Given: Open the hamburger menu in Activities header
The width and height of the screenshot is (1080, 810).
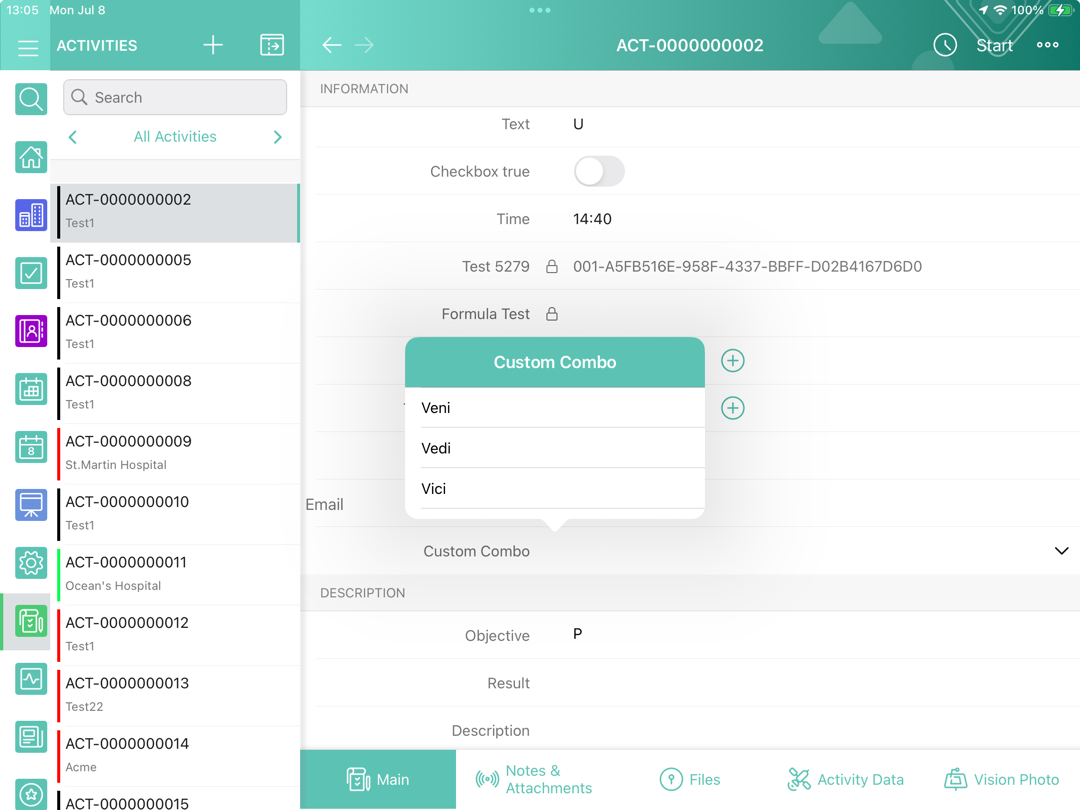Looking at the screenshot, I should click(28, 47).
